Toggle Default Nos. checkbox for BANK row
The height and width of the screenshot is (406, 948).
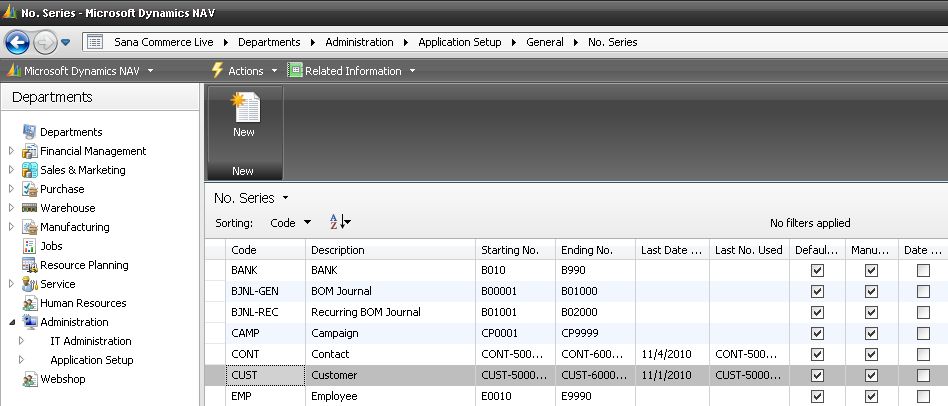coord(817,271)
